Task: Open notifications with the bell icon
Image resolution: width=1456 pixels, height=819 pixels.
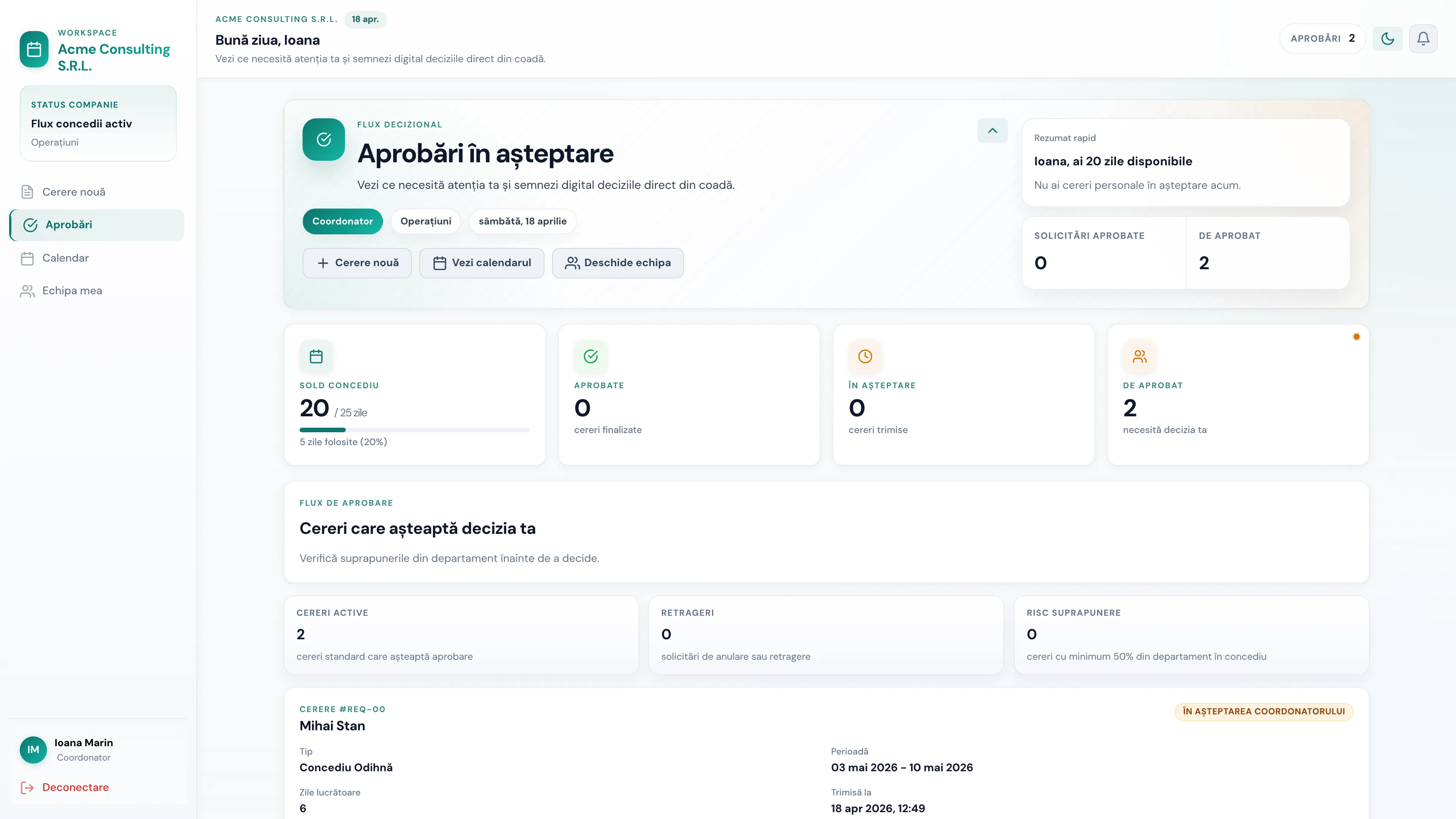Action: 1423,38
